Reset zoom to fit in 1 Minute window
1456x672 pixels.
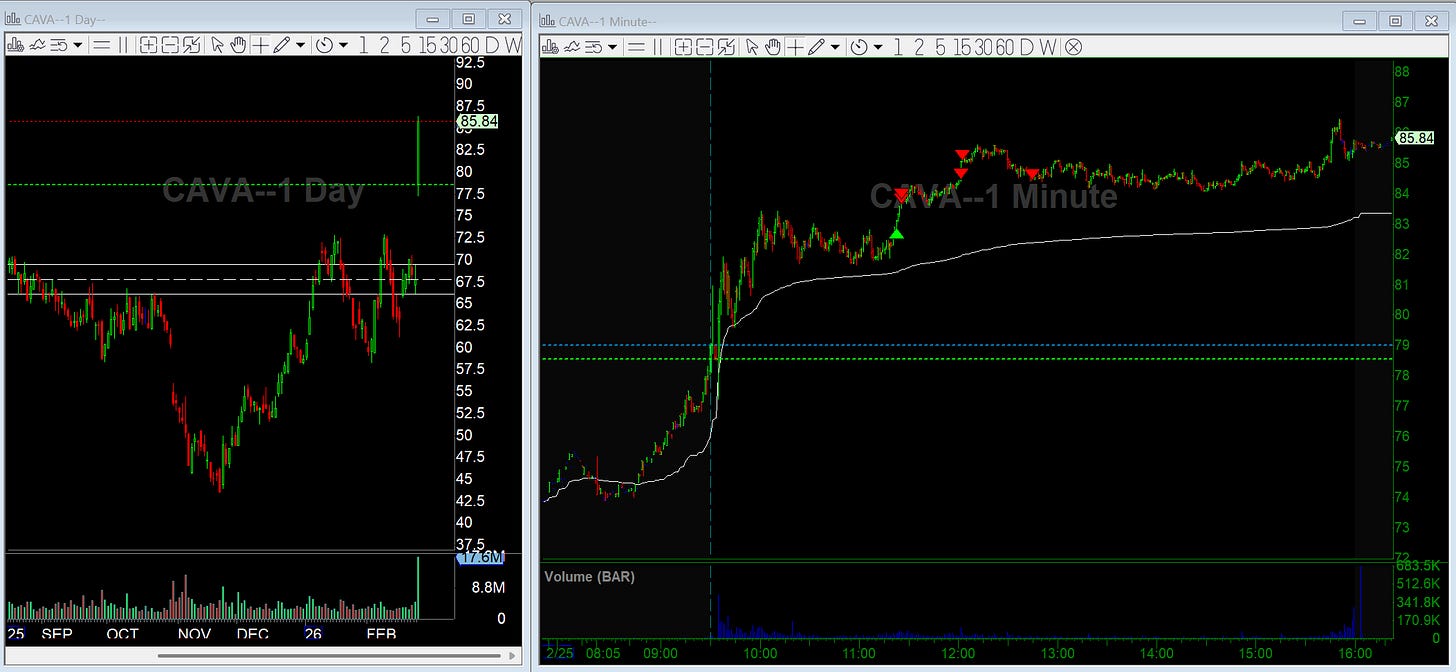726,46
